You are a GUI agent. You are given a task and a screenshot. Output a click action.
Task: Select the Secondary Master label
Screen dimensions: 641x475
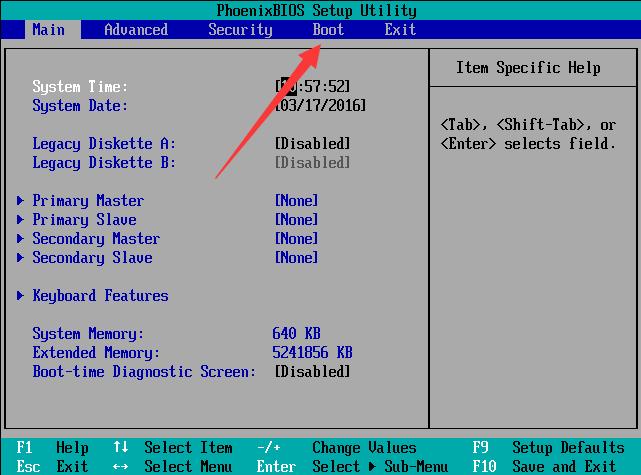pos(96,239)
